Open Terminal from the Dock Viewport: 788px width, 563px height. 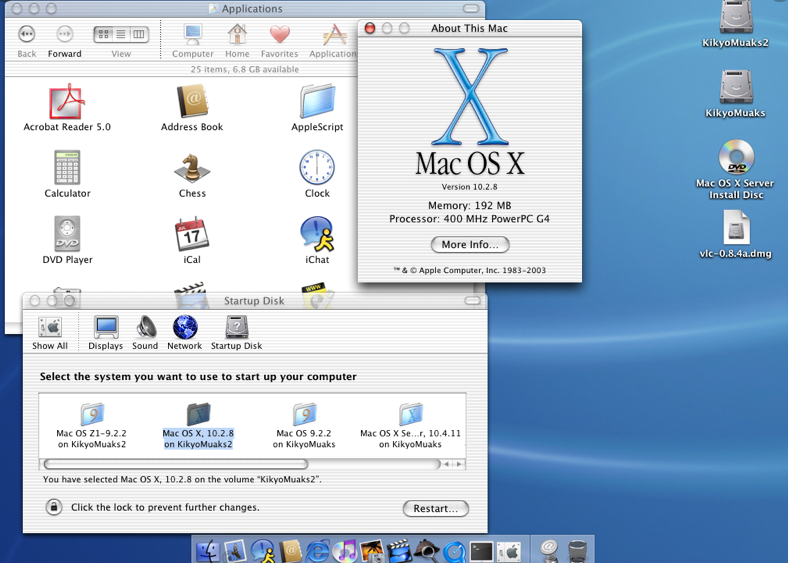click(481, 551)
